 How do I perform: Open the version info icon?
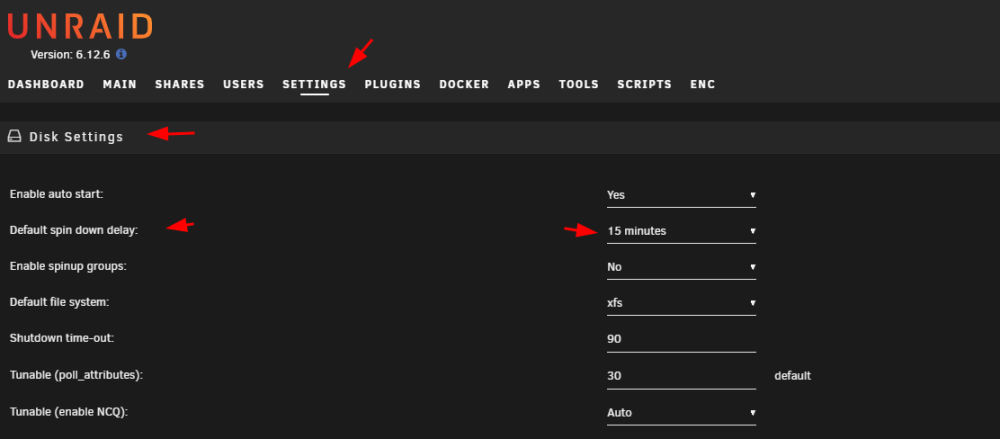tap(121, 54)
